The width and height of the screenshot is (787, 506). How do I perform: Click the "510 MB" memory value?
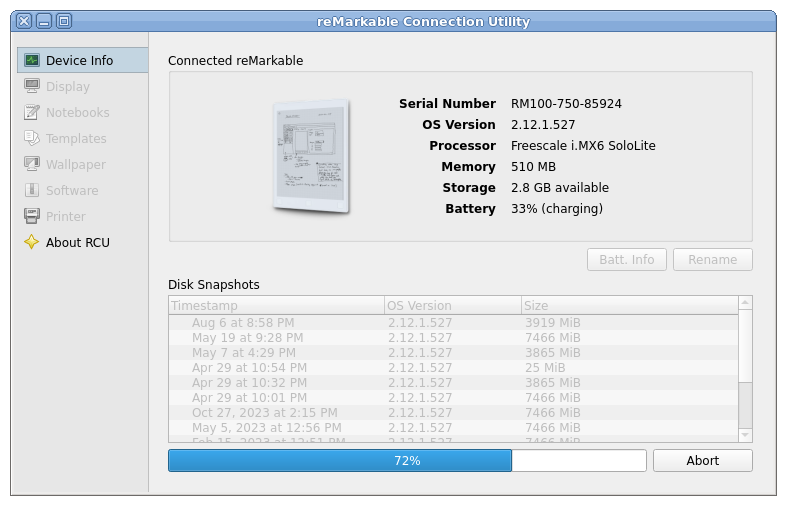point(533,167)
